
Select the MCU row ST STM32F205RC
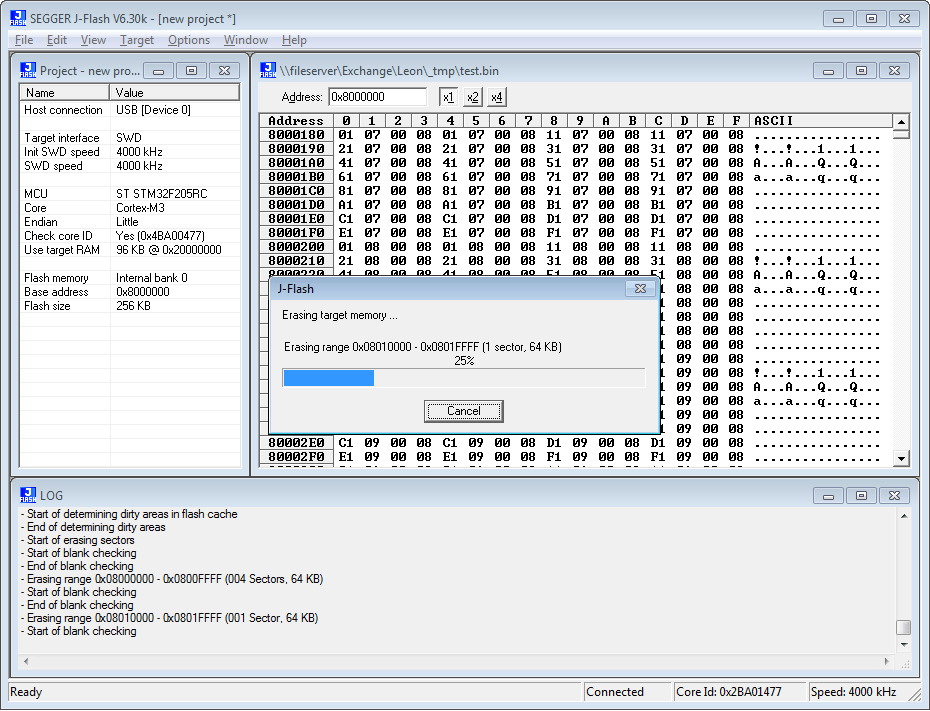(130, 194)
